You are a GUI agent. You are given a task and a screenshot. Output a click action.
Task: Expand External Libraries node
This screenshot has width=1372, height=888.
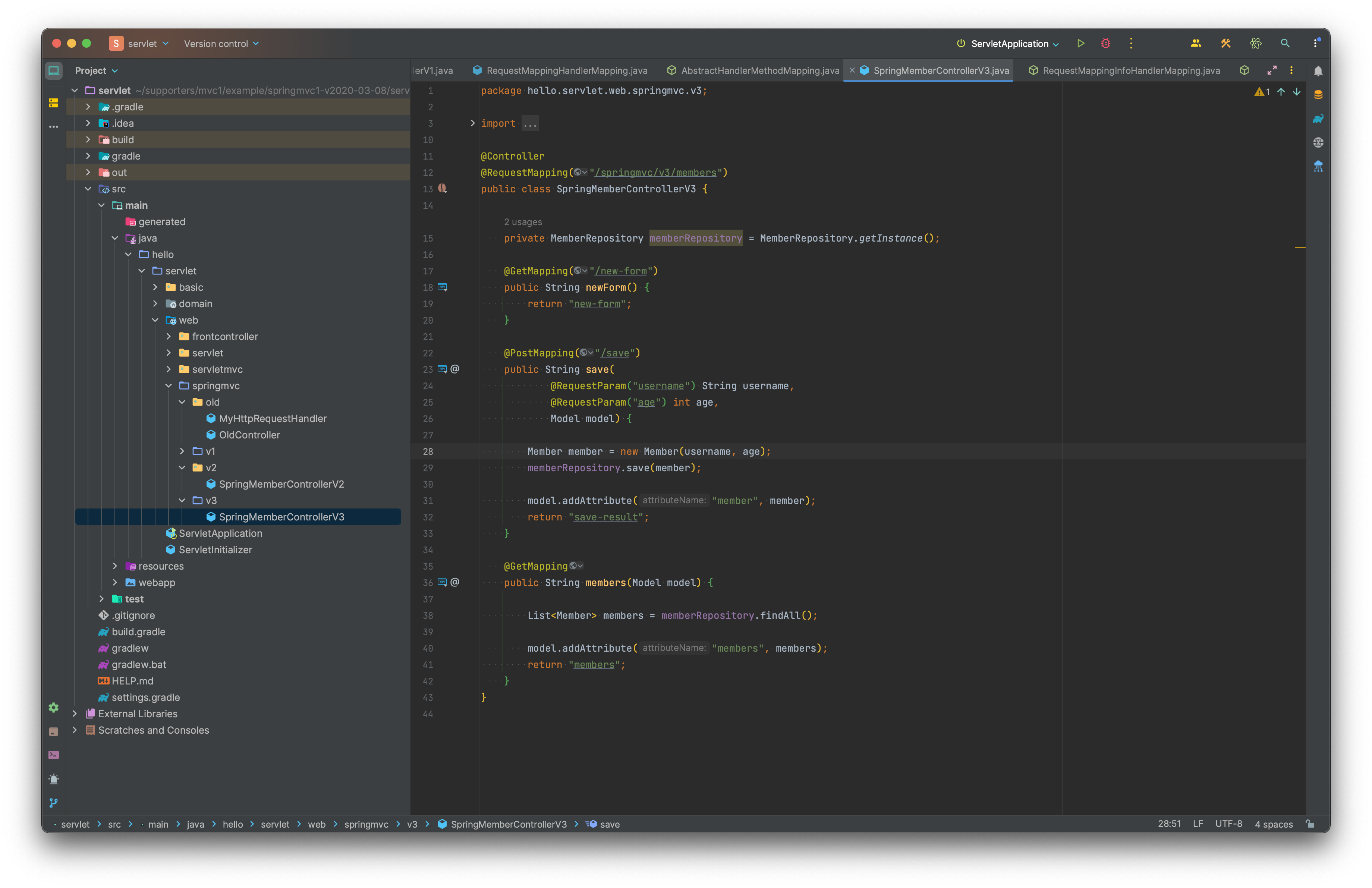(x=75, y=714)
